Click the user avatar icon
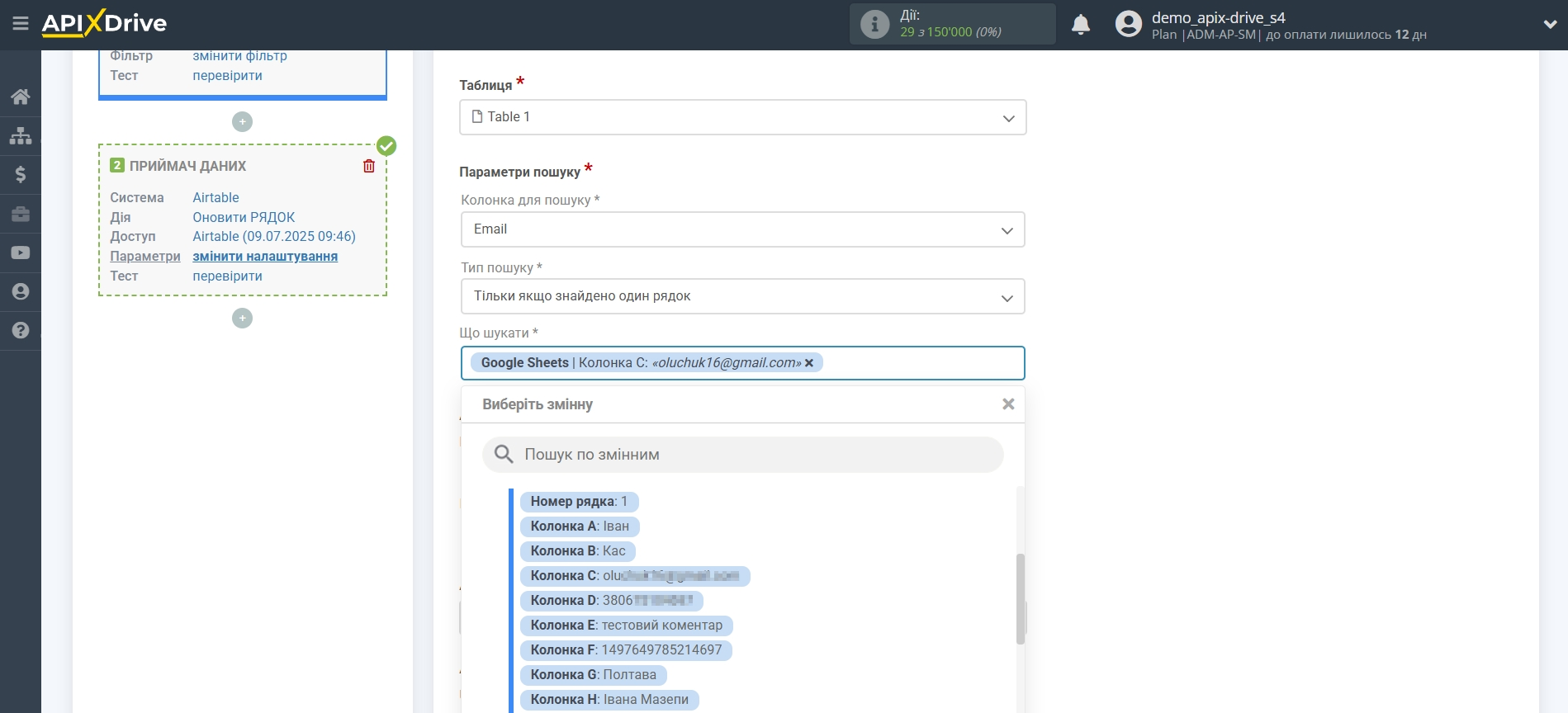The image size is (1568, 713). (1128, 24)
